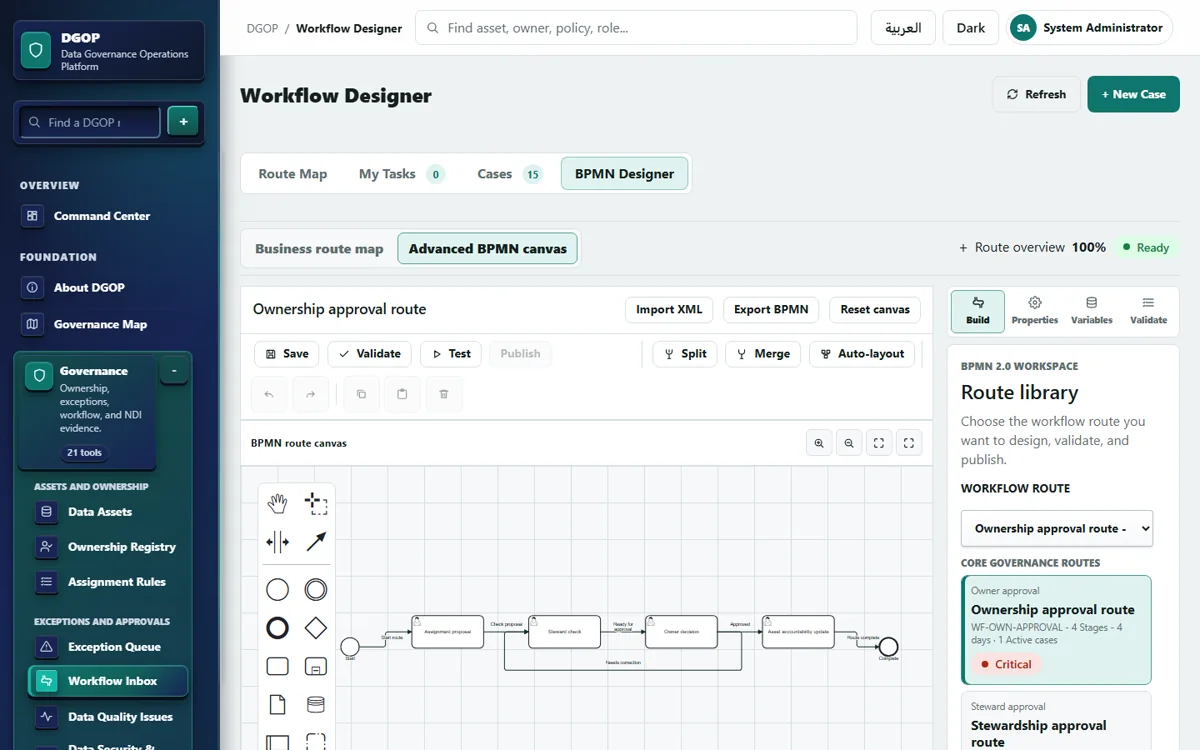Pick the create/remove space tool
Viewport: 1200px width, 750px height.
pyautogui.click(x=278, y=542)
